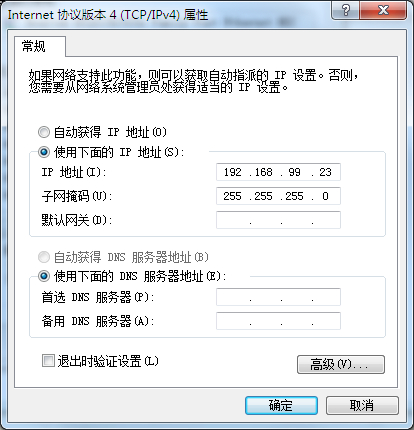Confirm with the 确定 button
414x430 pixels.
(x=281, y=405)
